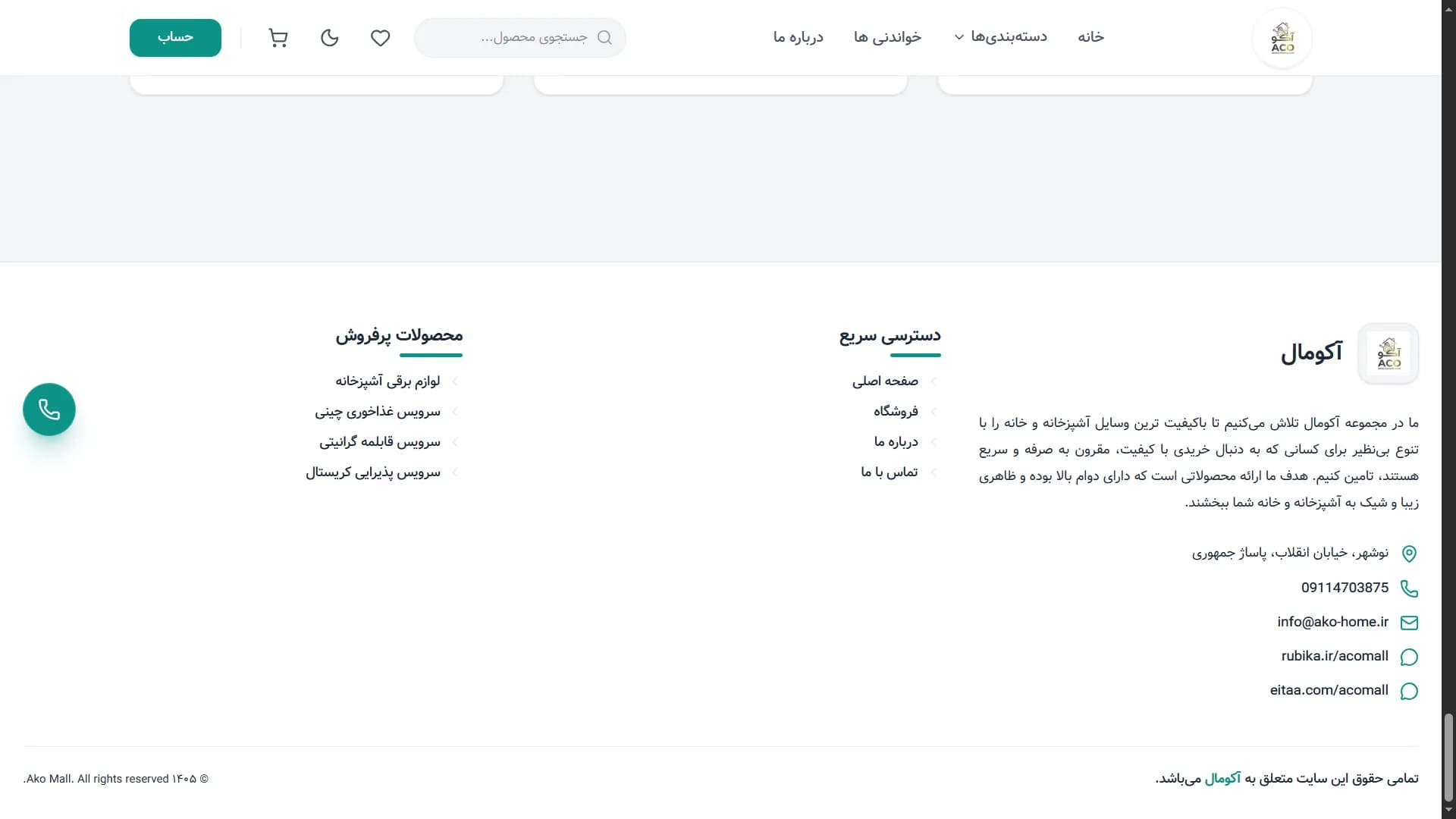The image size is (1456, 819).
Task: Click the ACO logo in footer
Action: coord(1389,353)
